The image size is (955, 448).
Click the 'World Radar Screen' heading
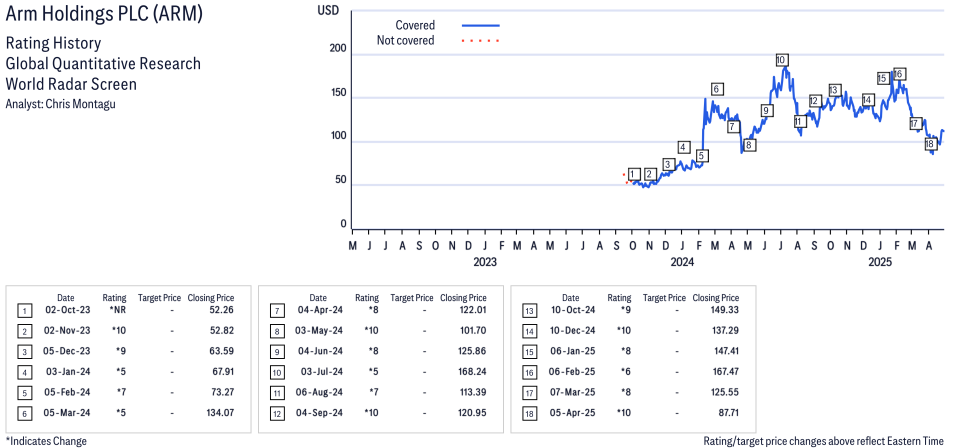71,83
